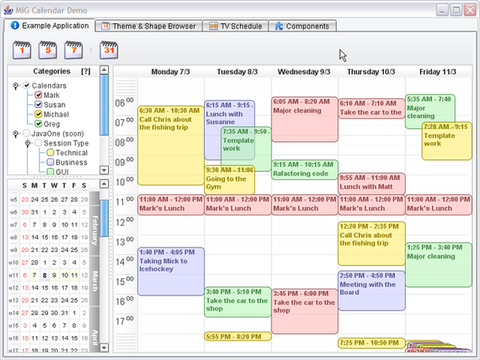Click the Example Application info icon

[x=15, y=25]
